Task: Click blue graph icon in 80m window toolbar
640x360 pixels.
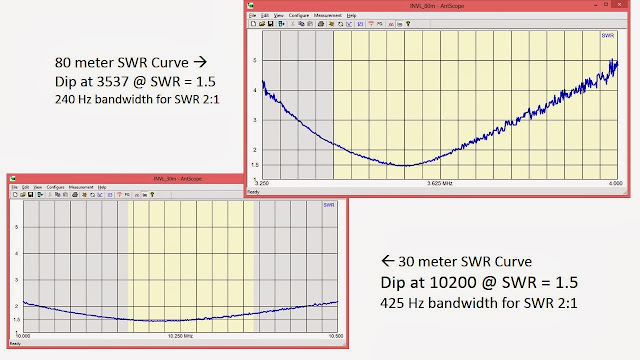Action: click(349, 24)
